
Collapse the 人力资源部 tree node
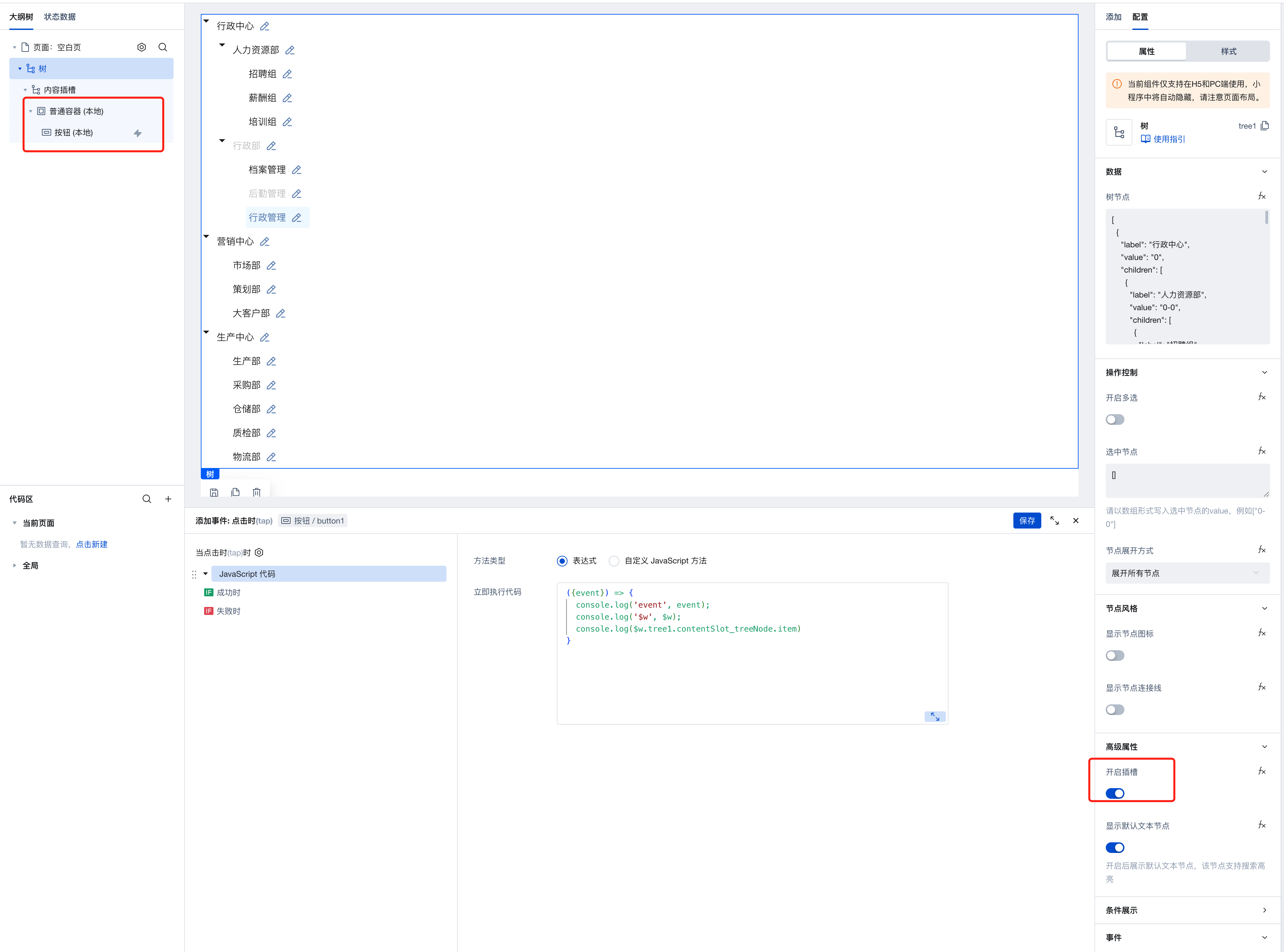(222, 45)
